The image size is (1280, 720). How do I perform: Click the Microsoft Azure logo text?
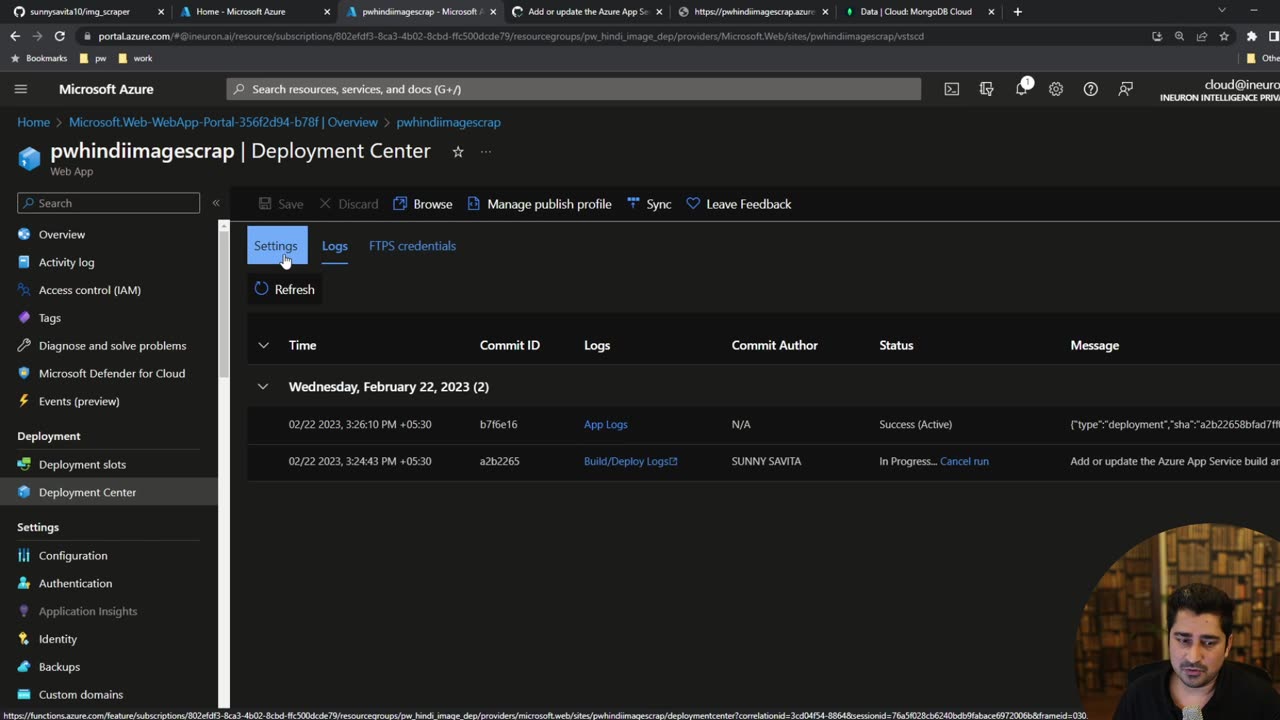click(x=106, y=89)
